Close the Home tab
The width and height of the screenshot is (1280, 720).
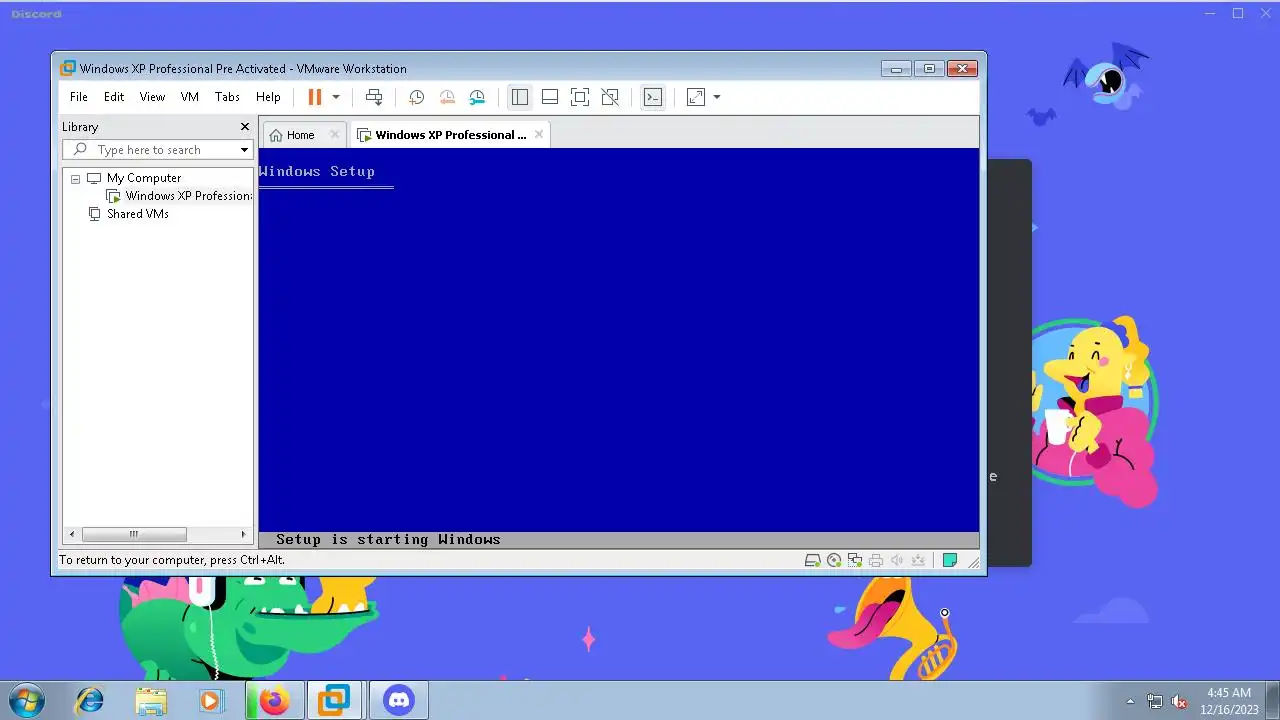tap(335, 135)
